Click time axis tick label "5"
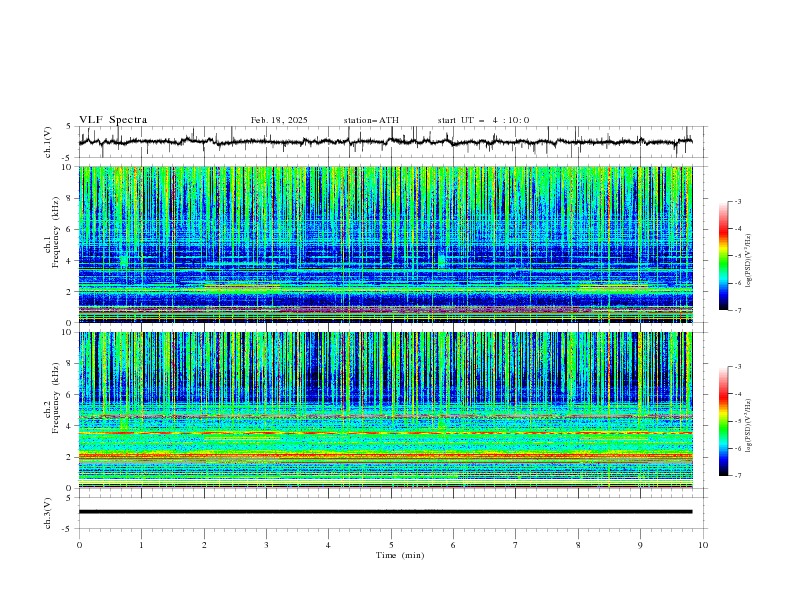The height and width of the screenshot is (612, 792). (x=391, y=545)
